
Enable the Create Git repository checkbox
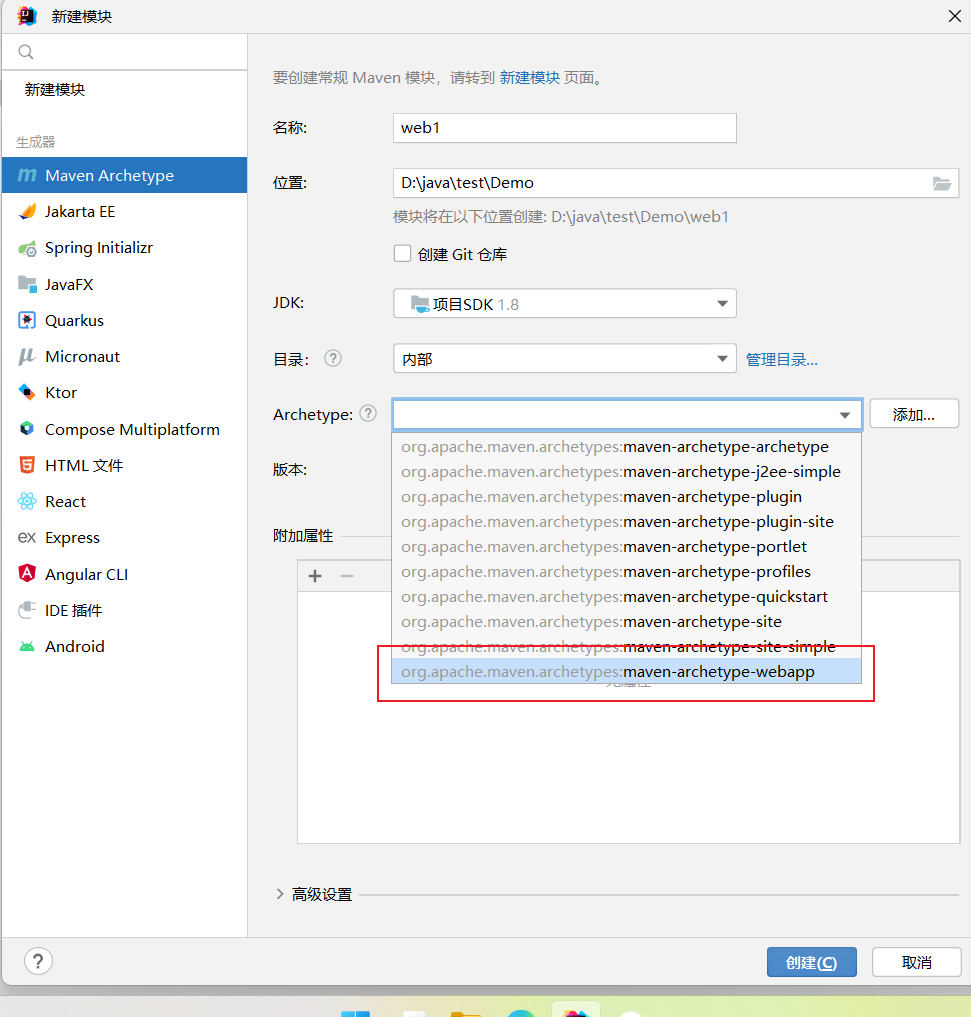coord(403,254)
